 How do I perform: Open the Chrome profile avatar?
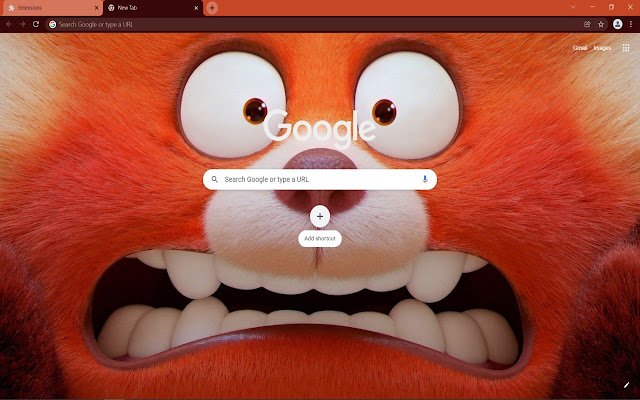point(618,24)
